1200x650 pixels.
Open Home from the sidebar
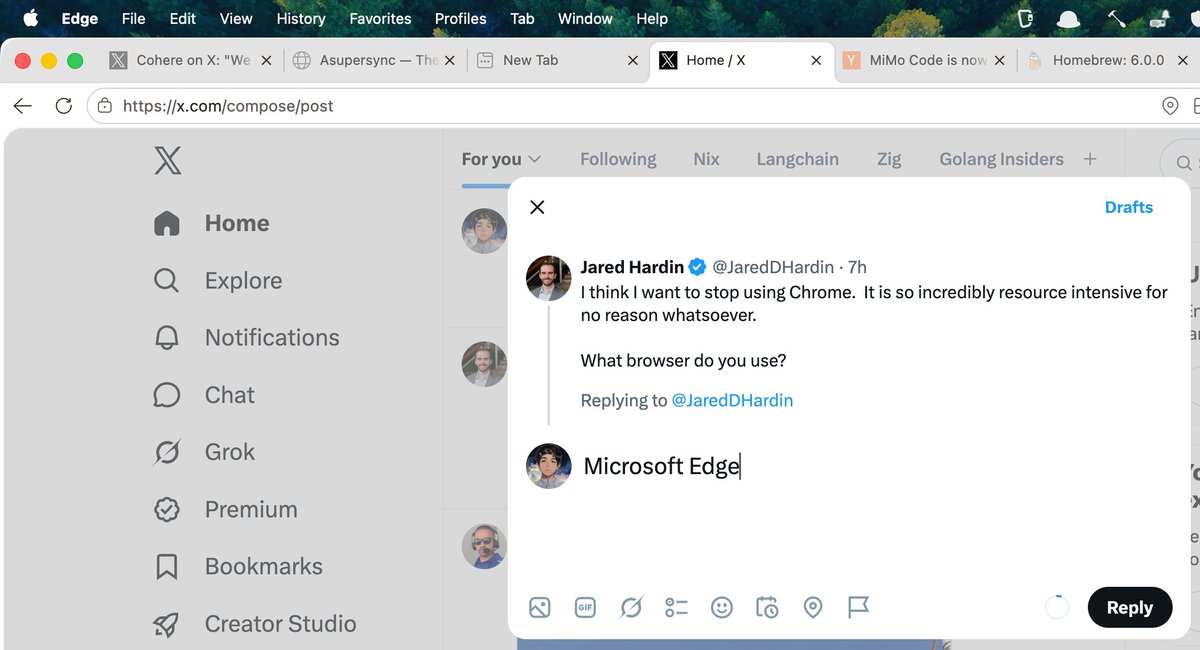pos(212,223)
